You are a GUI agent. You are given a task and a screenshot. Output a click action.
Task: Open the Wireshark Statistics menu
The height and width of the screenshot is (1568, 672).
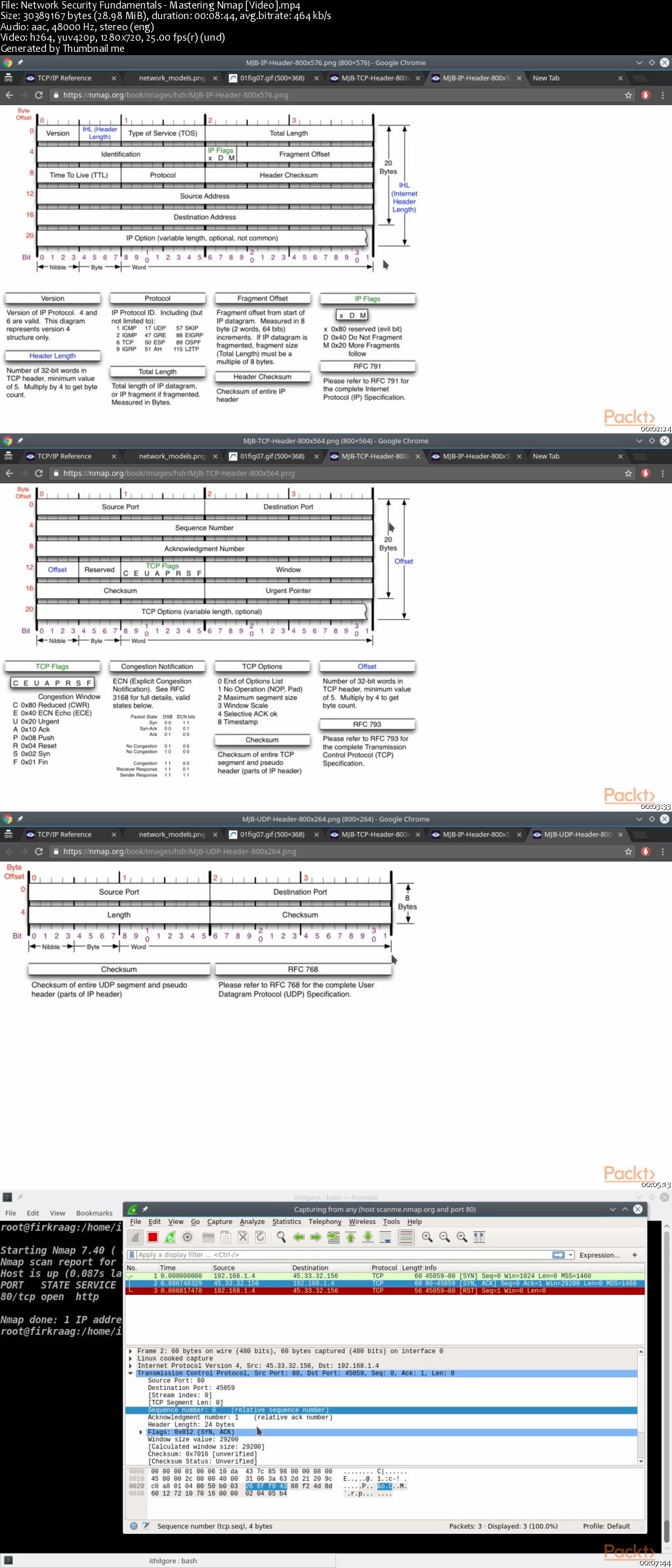(287, 1222)
